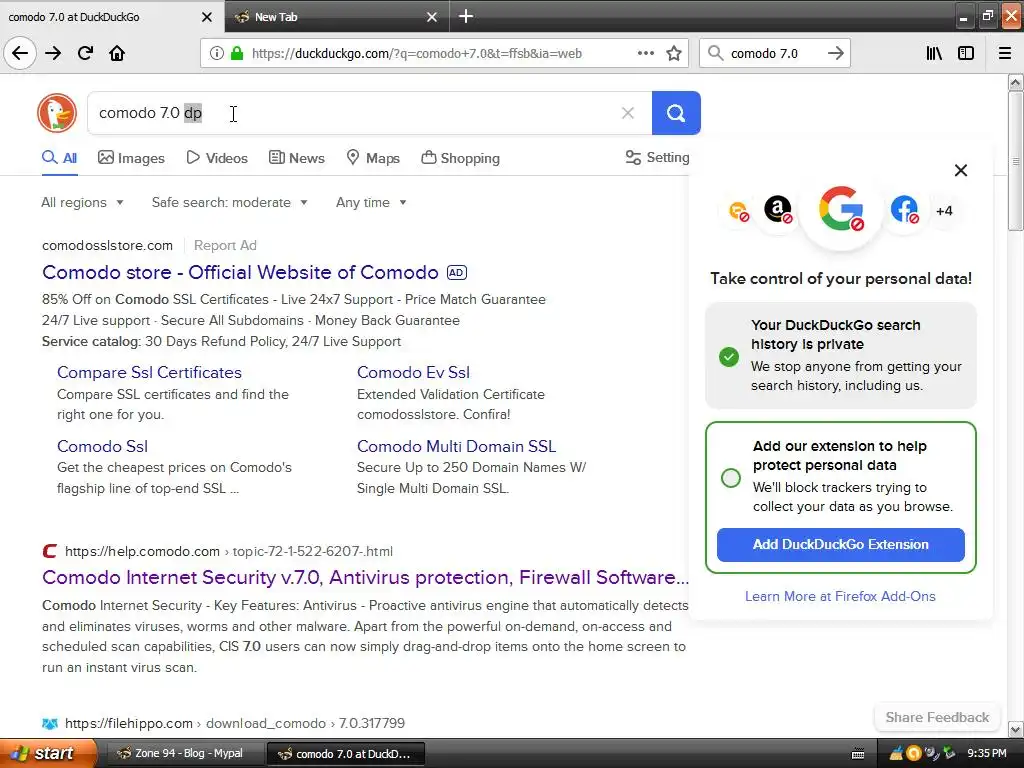Run search with the blue magnifier button
Screen dimensions: 1024x768
(676, 113)
